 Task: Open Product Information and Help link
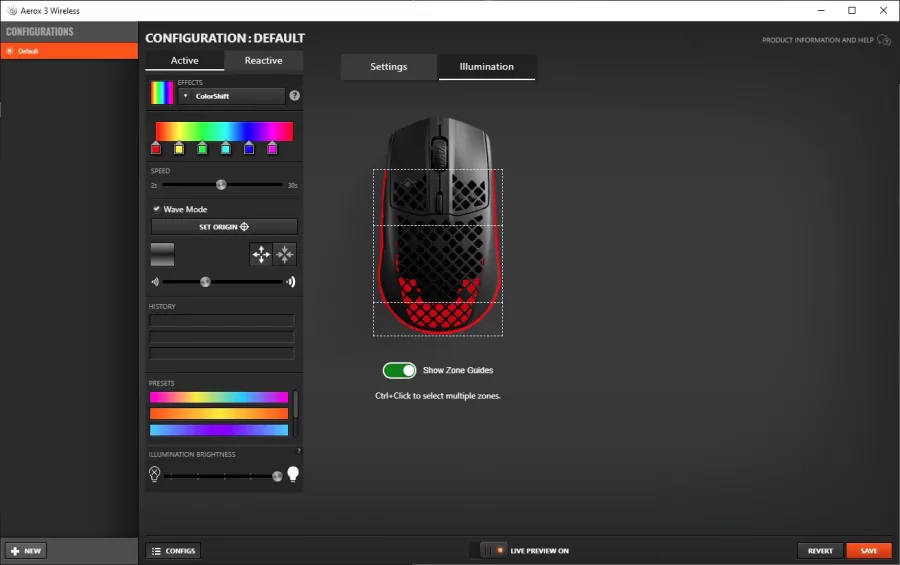point(817,40)
